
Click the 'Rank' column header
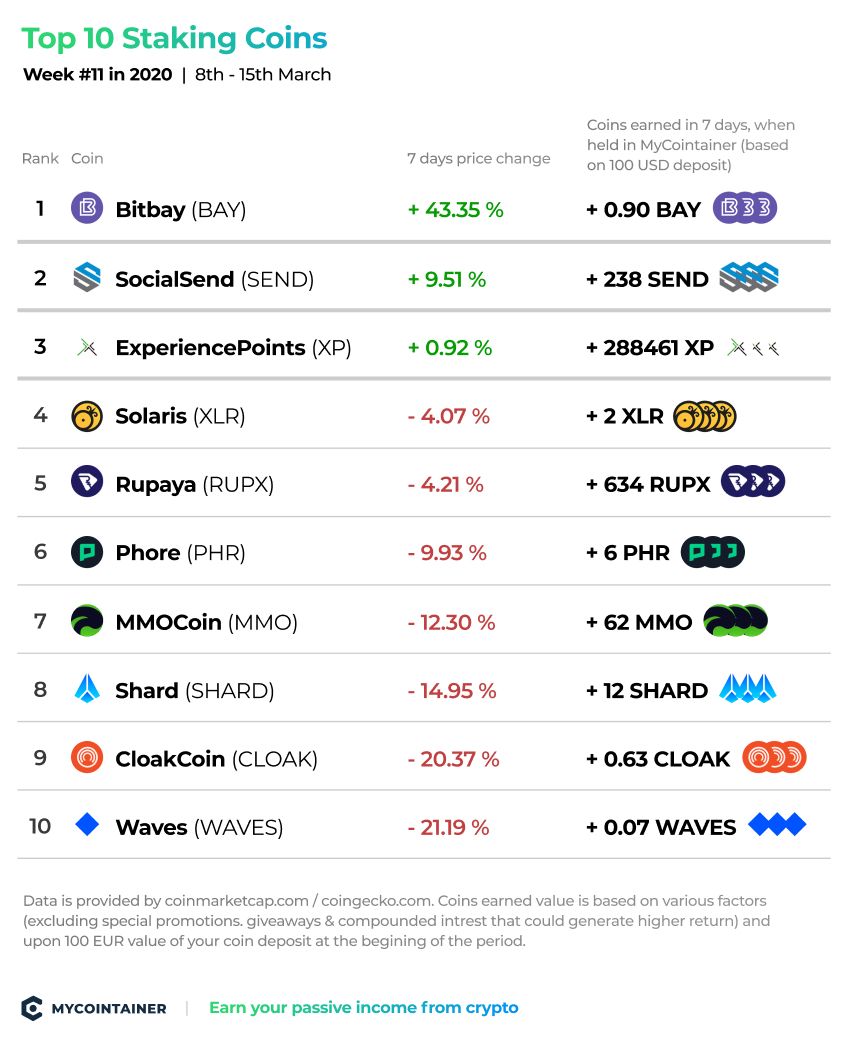[40, 158]
